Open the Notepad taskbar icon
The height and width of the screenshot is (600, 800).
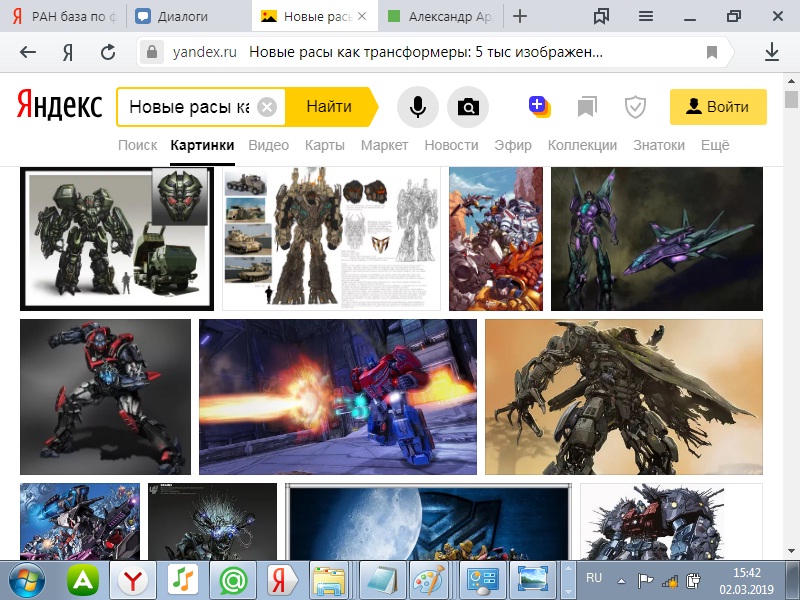382,581
